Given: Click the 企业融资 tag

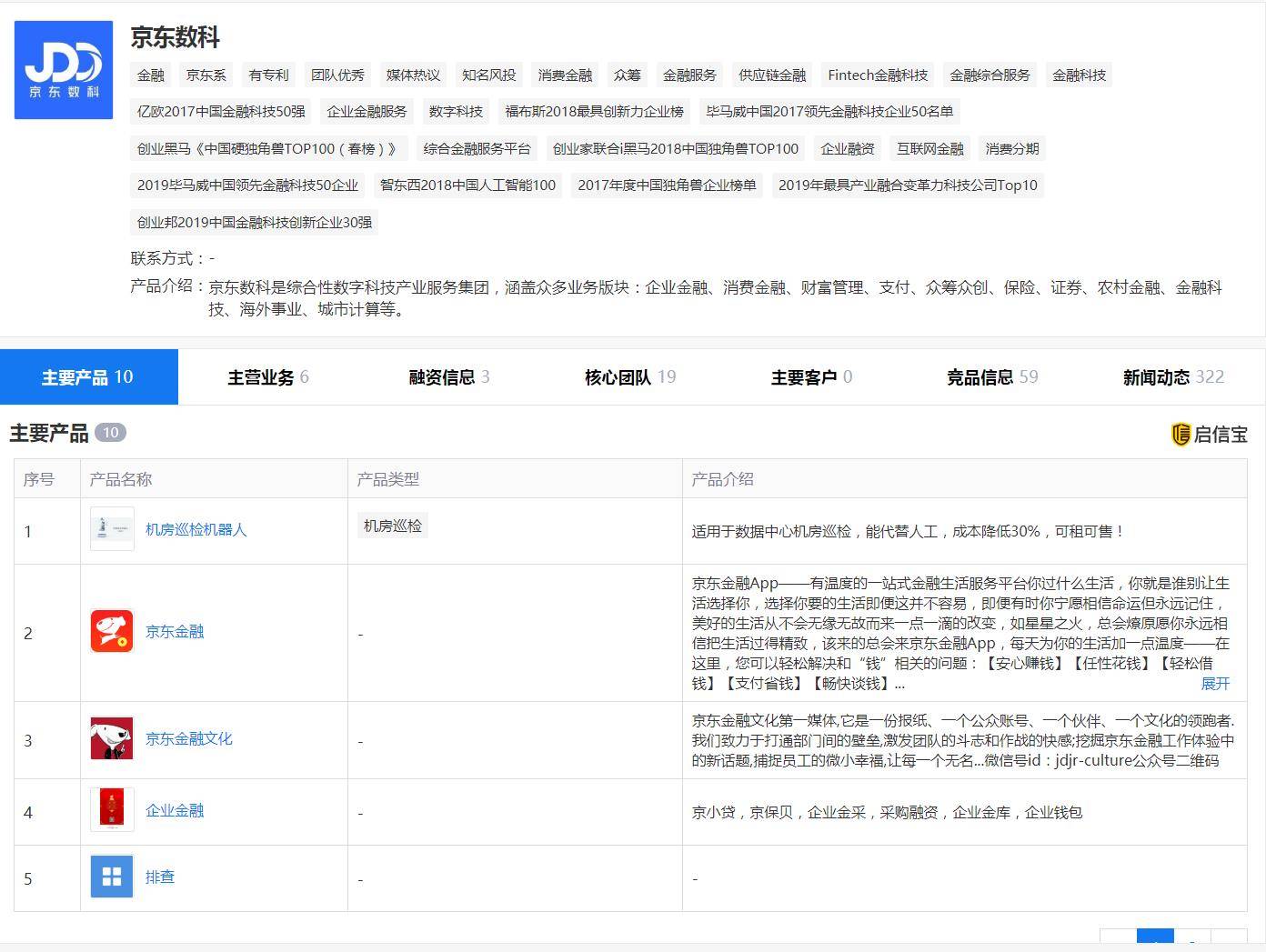Looking at the screenshot, I should tap(848, 148).
